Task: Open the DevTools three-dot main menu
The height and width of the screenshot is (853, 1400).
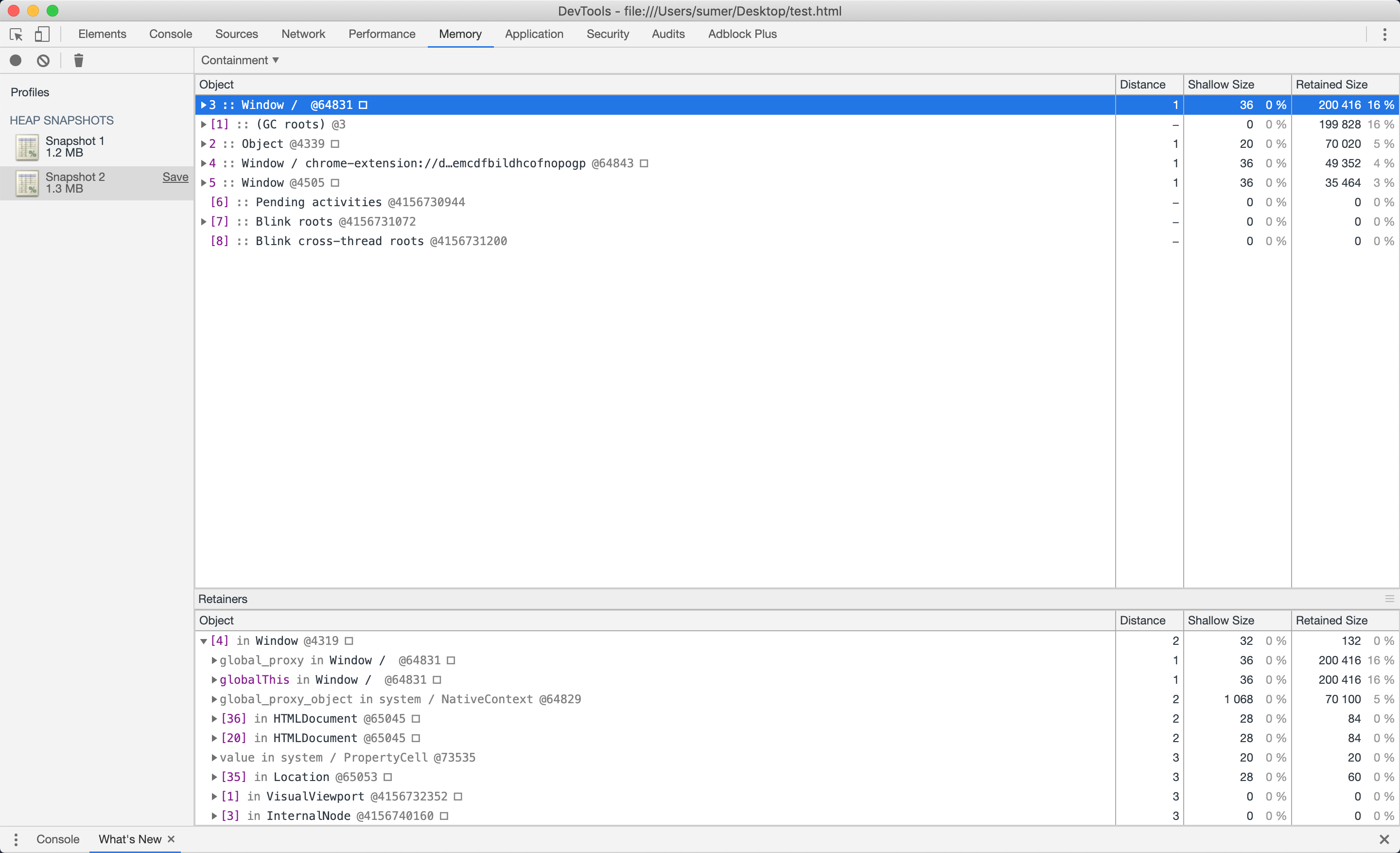Action: click(x=1384, y=34)
